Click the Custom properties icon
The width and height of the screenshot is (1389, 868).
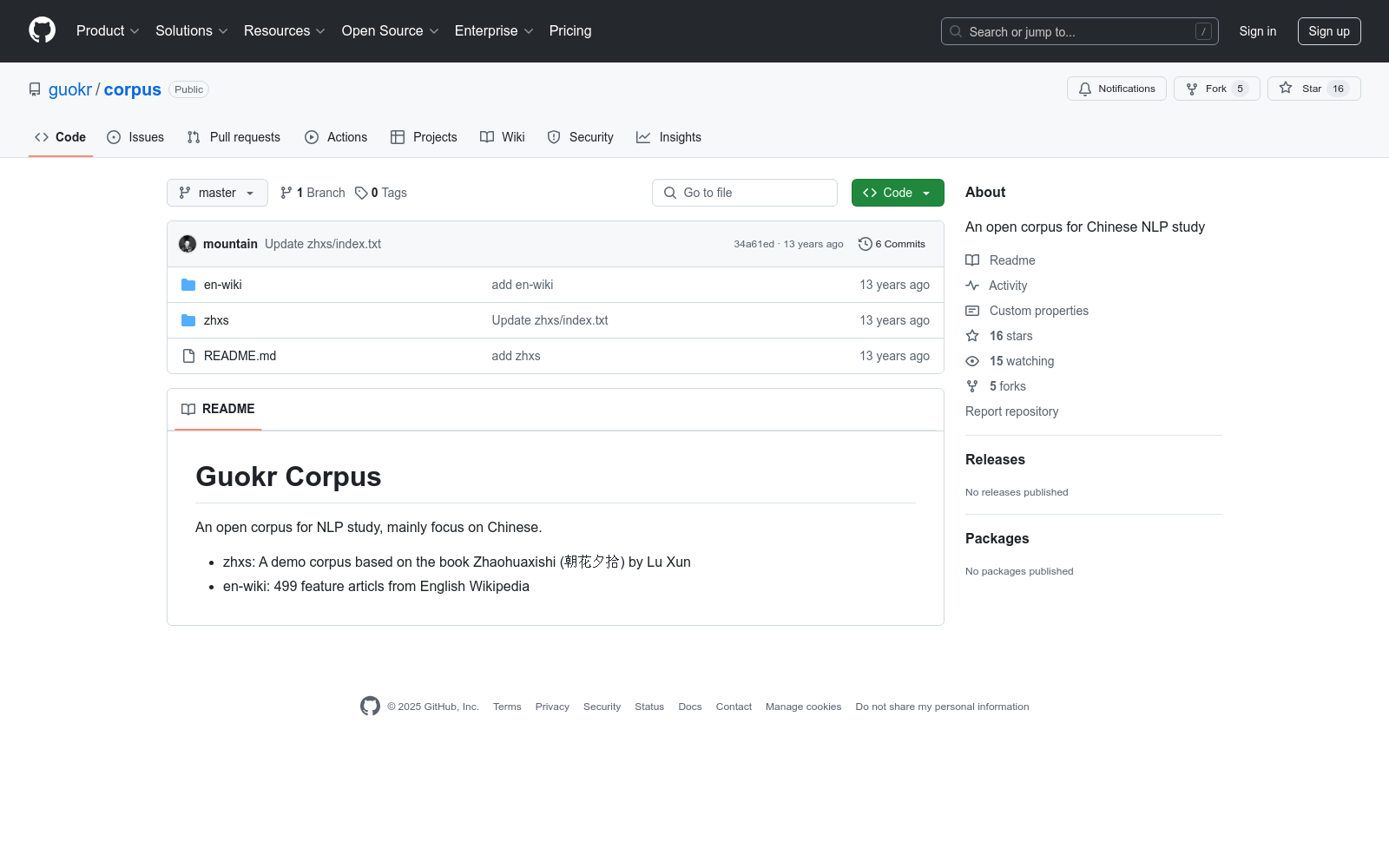[972, 311]
